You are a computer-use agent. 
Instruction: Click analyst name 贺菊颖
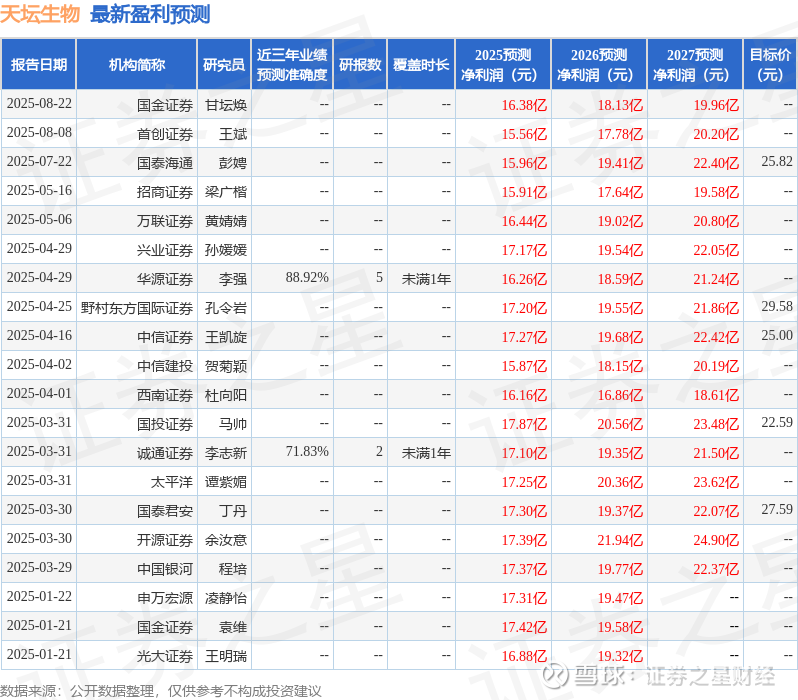pyautogui.click(x=226, y=367)
